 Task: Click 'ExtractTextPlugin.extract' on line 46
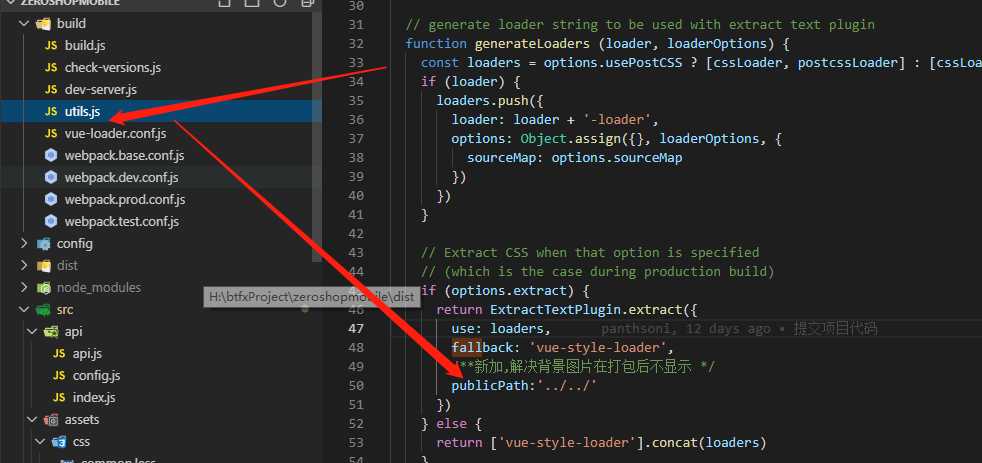(x=587, y=310)
